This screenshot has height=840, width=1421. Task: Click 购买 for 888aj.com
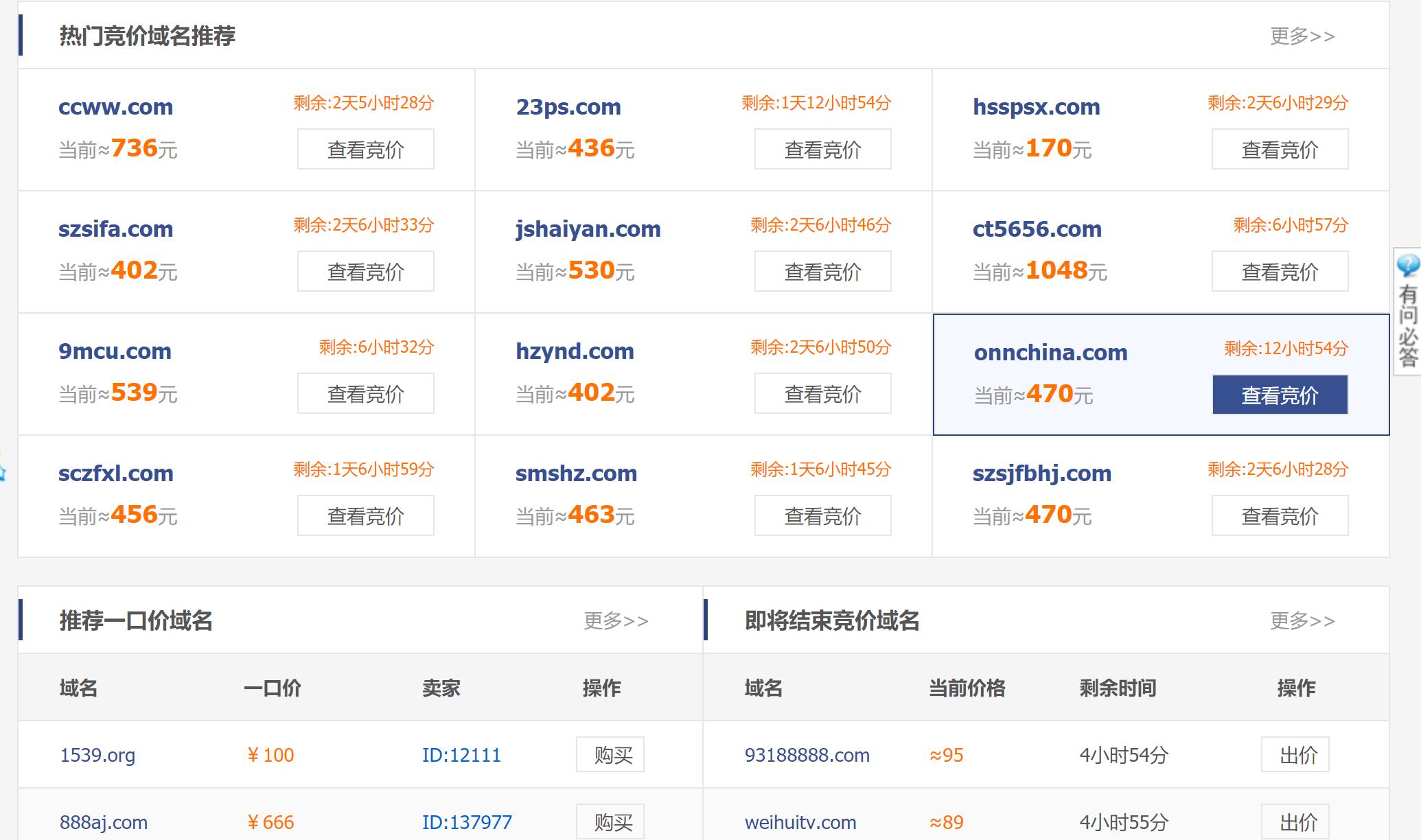610,821
